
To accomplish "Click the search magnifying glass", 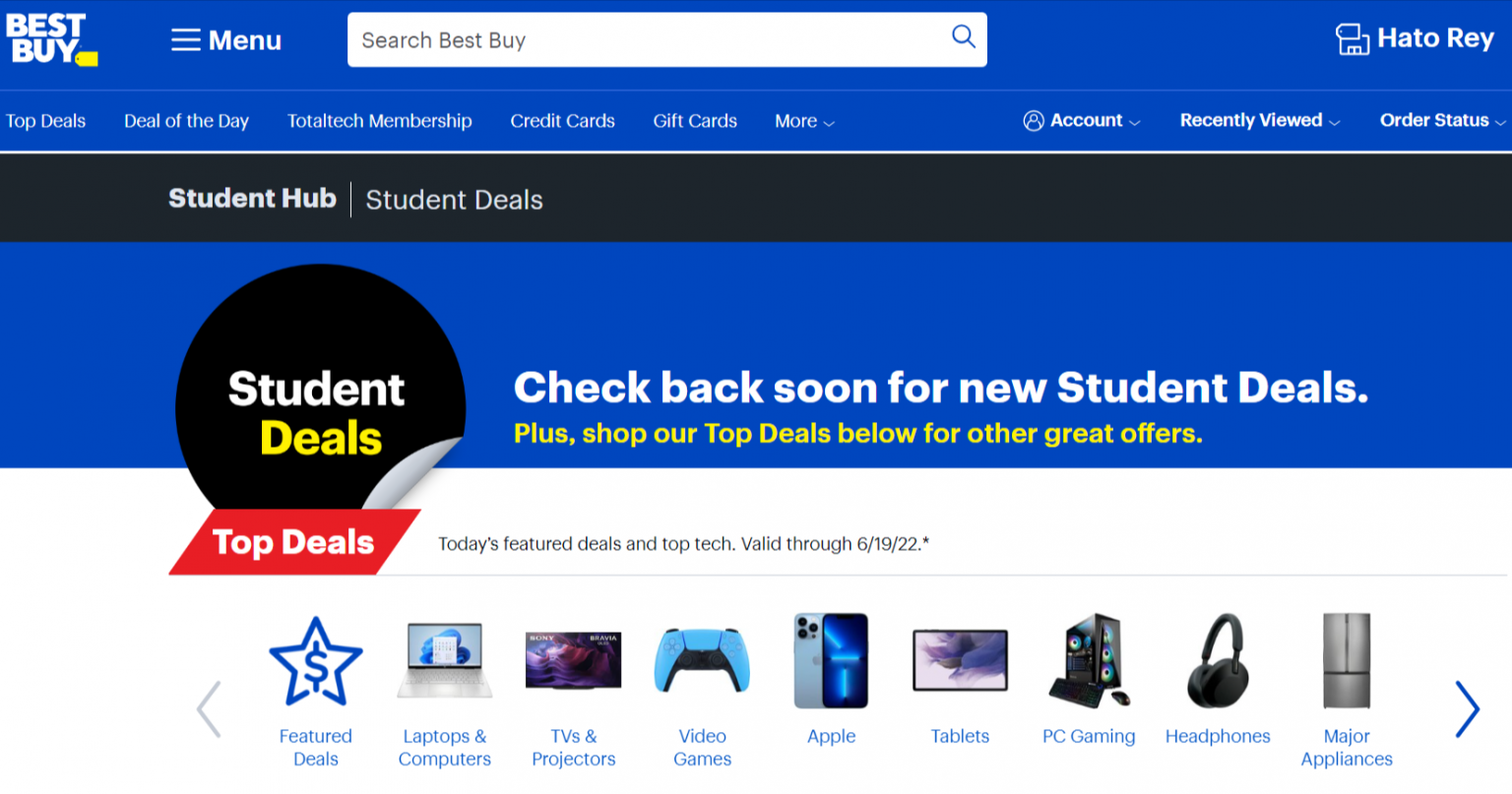I will tap(963, 36).
